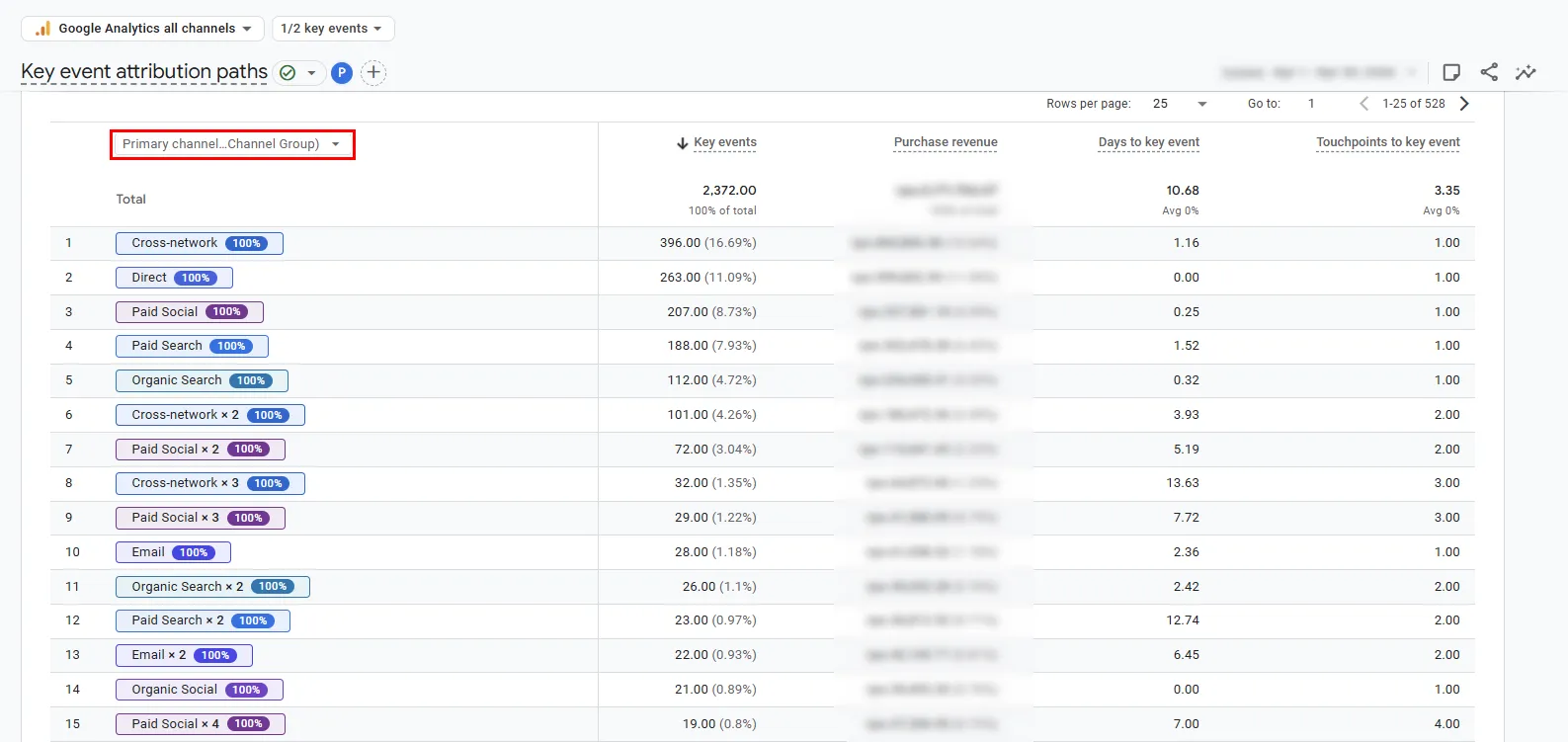This screenshot has width=1568, height=742.
Task: Open Google Analytics all channels dropdown
Action: click(142, 29)
